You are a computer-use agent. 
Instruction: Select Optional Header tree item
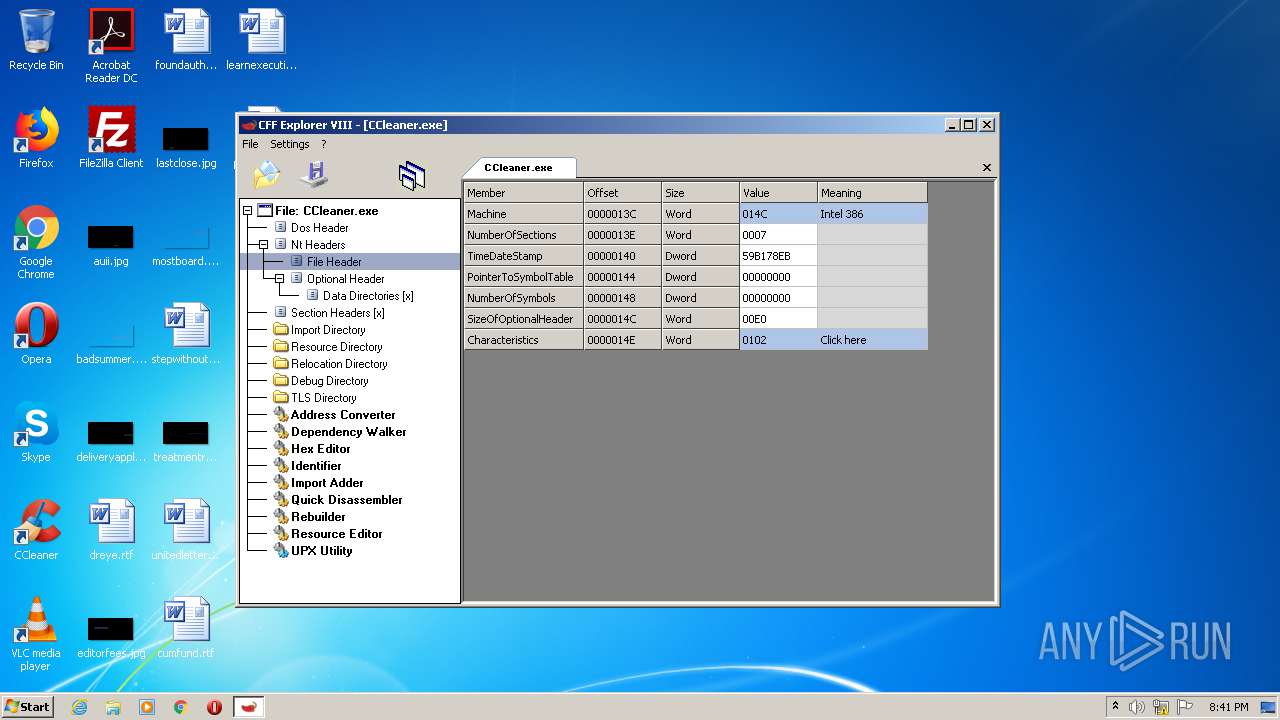coord(345,279)
